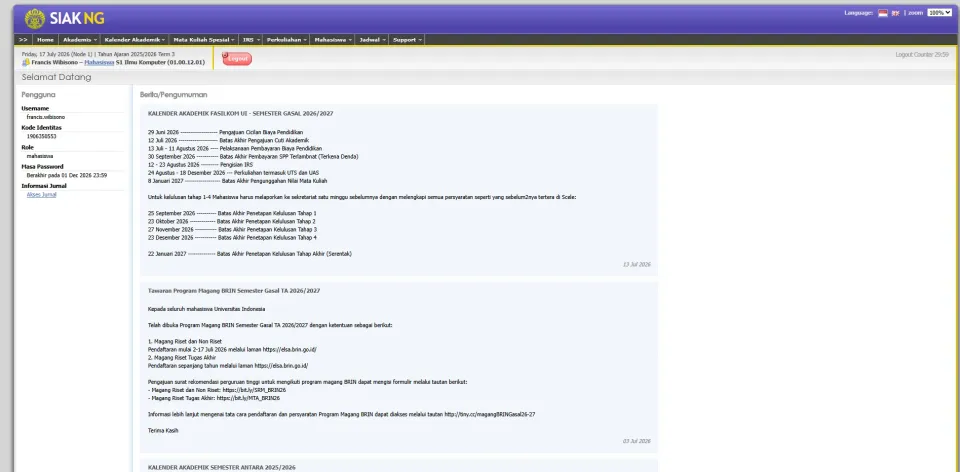Expand the Kalender Akademik menu

[x=134, y=40]
